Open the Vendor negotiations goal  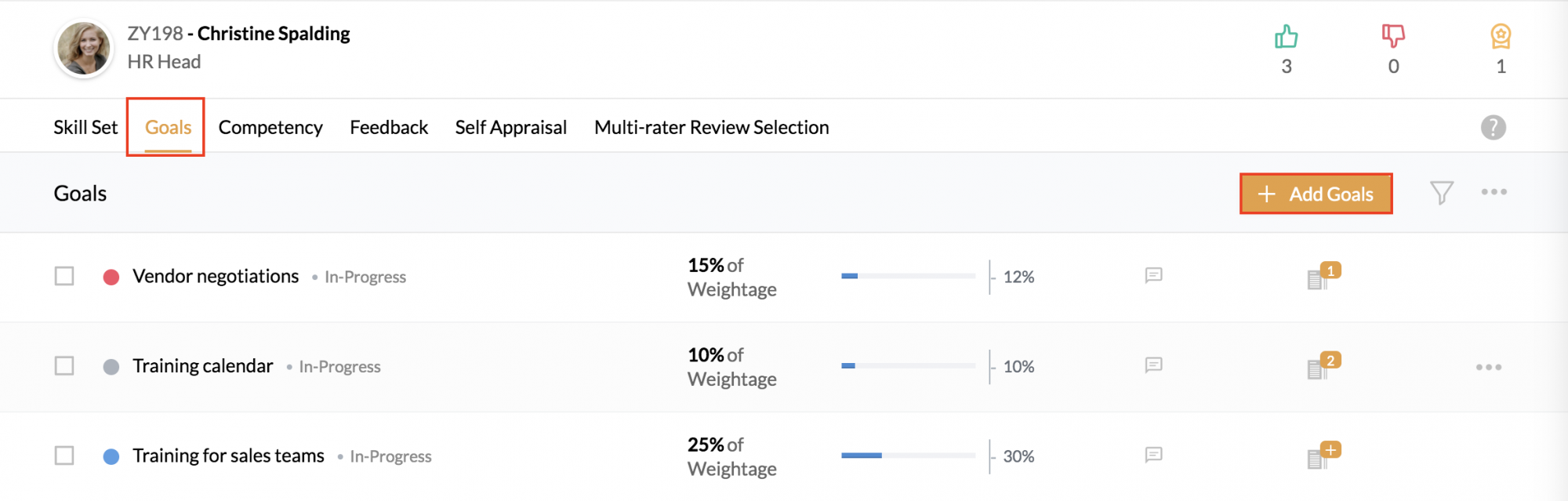(x=216, y=276)
